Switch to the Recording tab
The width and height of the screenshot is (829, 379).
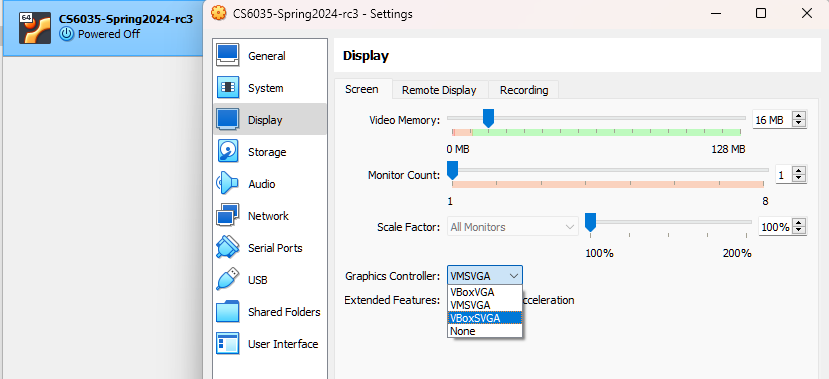point(524,90)
